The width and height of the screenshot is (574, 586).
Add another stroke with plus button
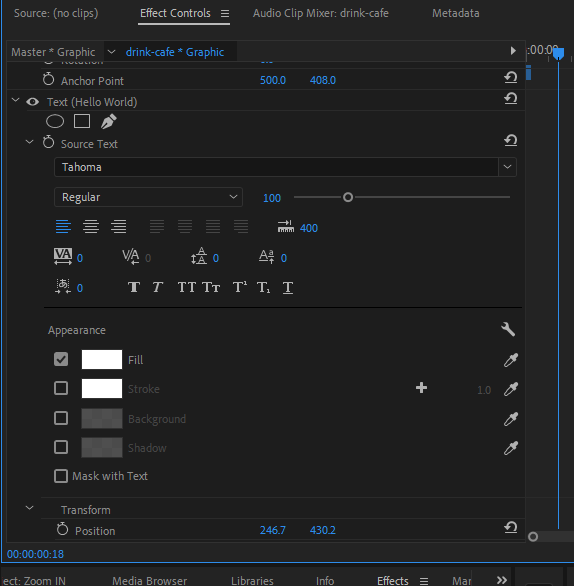(x=422, y=388)
